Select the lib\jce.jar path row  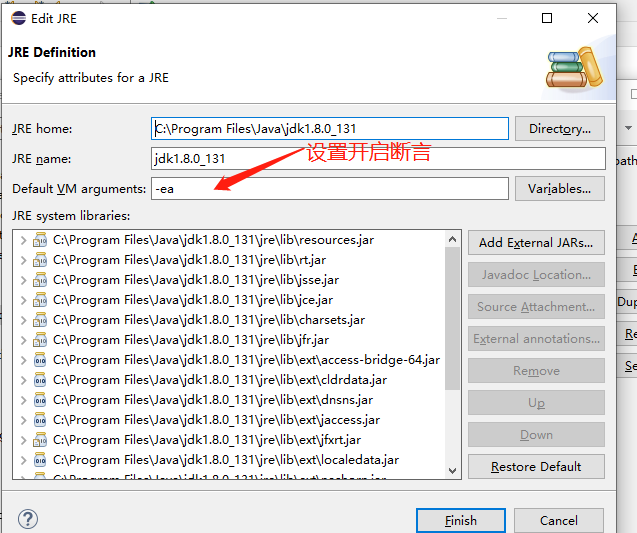[x=193, y=300]
